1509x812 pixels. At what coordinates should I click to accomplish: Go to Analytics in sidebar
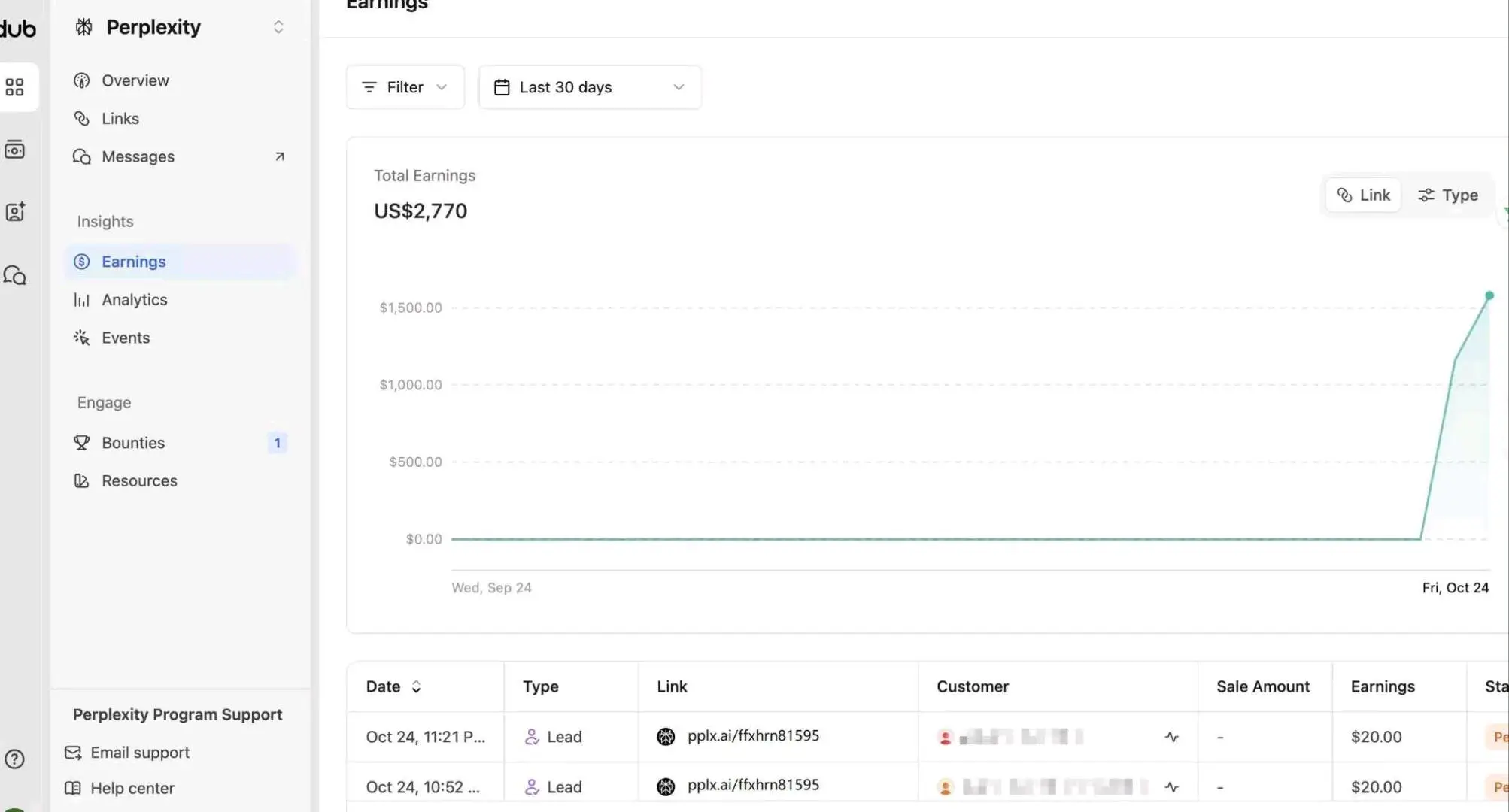[134, 300]
